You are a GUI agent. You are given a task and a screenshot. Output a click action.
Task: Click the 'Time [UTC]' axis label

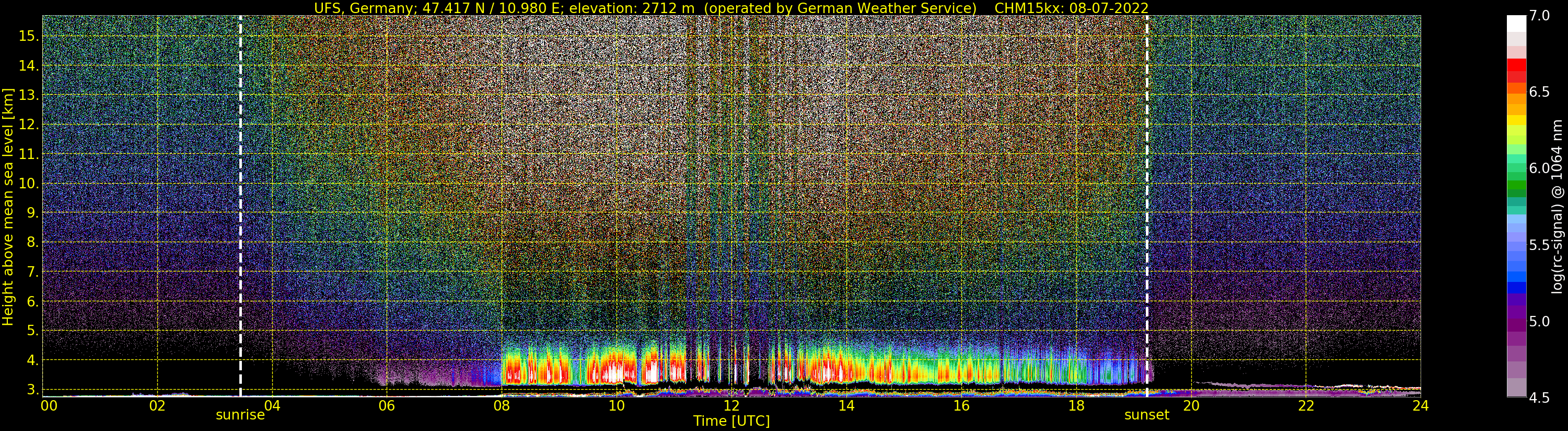click(731, 421)
